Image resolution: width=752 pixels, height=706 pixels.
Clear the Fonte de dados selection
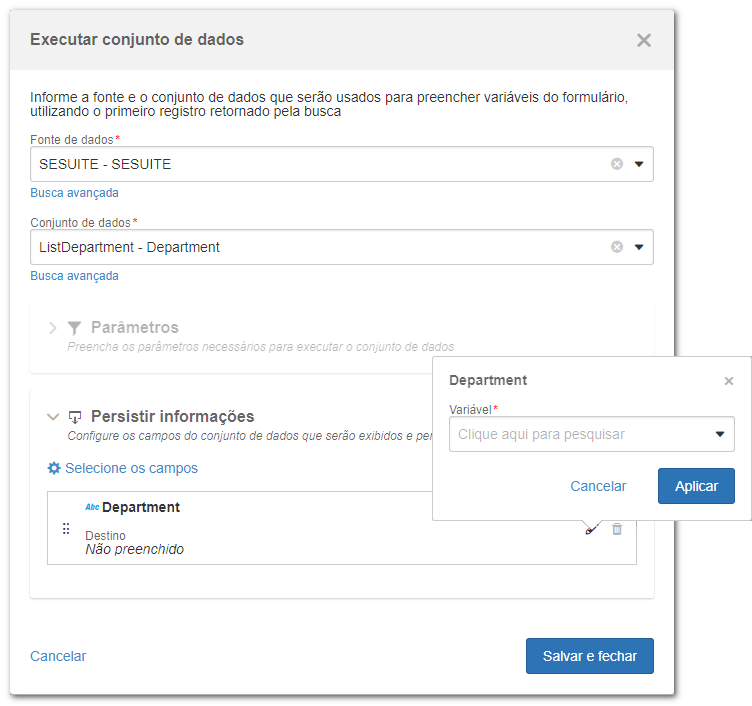(x=617, y=164)
